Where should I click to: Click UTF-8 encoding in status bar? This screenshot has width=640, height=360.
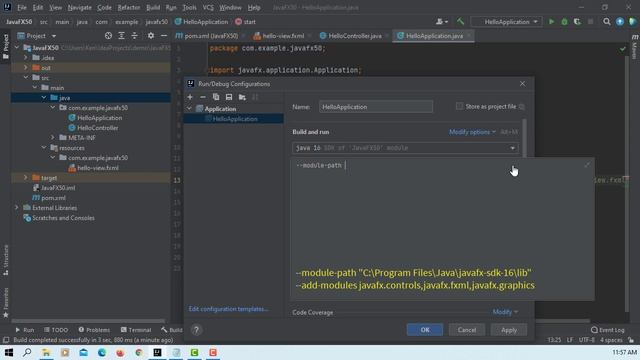point(587,340)
